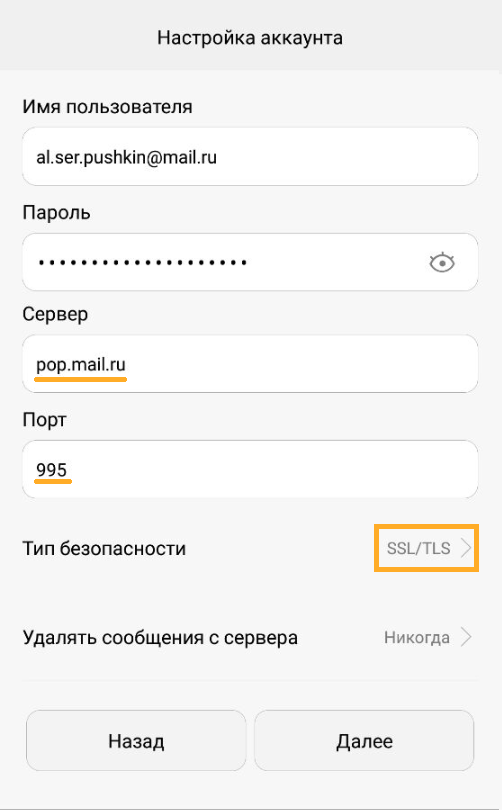Click the al.ser.pushkin@mail.ru username field
Screen dimensions: 502x810
[250, 157]
